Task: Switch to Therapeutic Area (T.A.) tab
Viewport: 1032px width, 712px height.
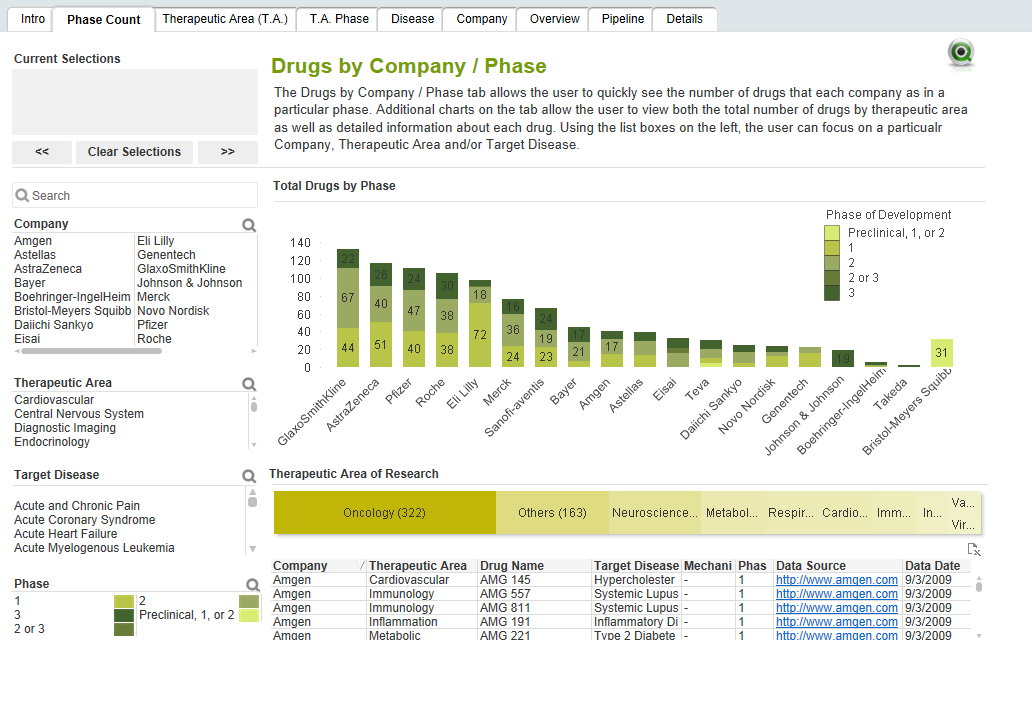Action: [225, 19]
